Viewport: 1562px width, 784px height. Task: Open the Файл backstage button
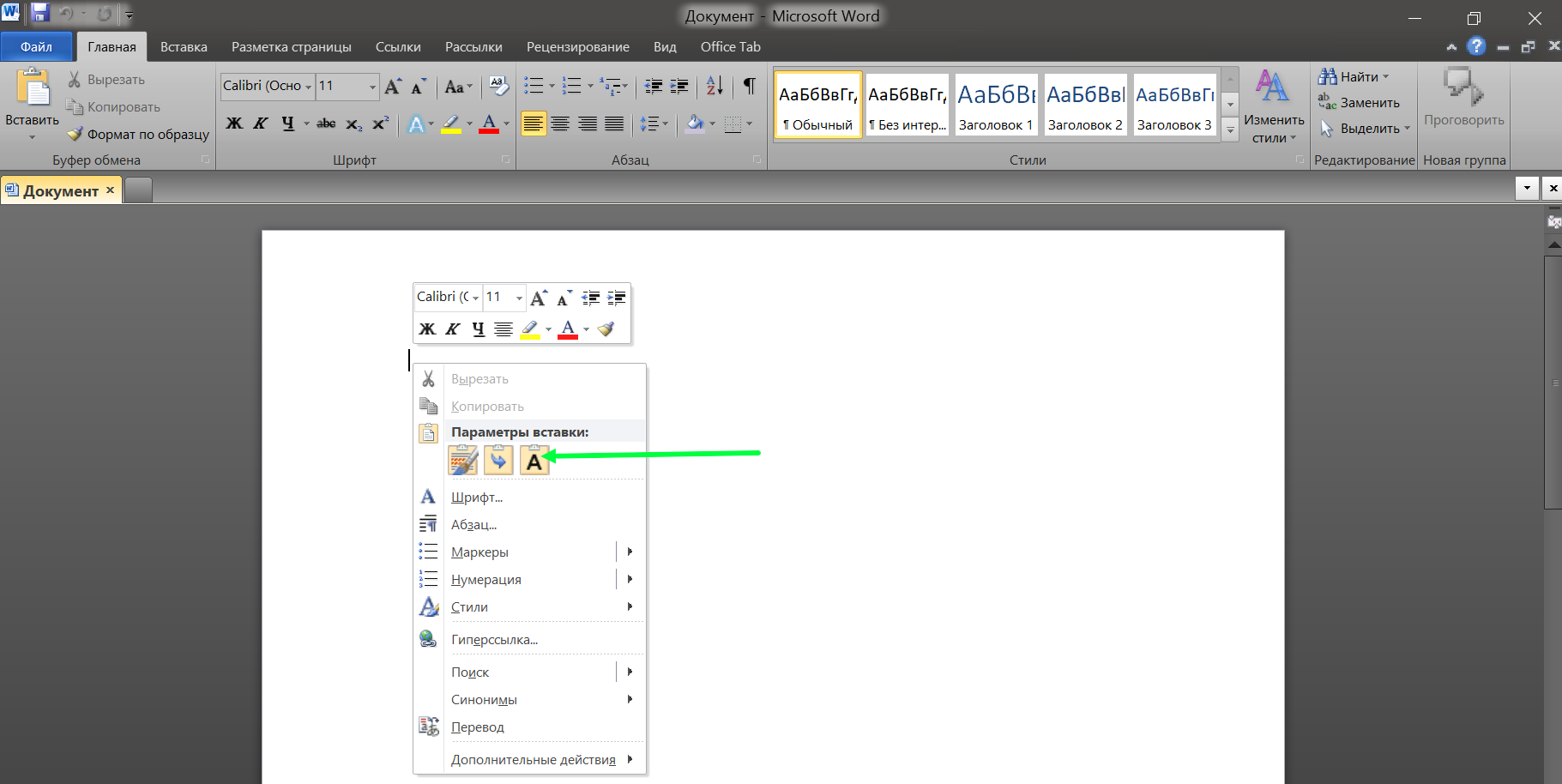(x=37, y=46)
